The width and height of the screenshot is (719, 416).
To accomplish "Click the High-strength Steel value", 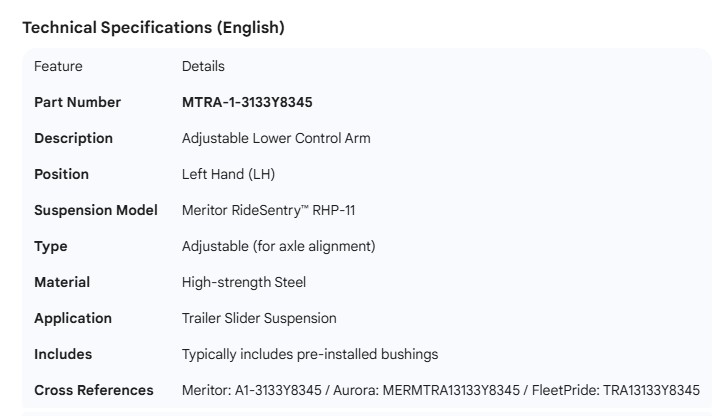I will [244, 282].
